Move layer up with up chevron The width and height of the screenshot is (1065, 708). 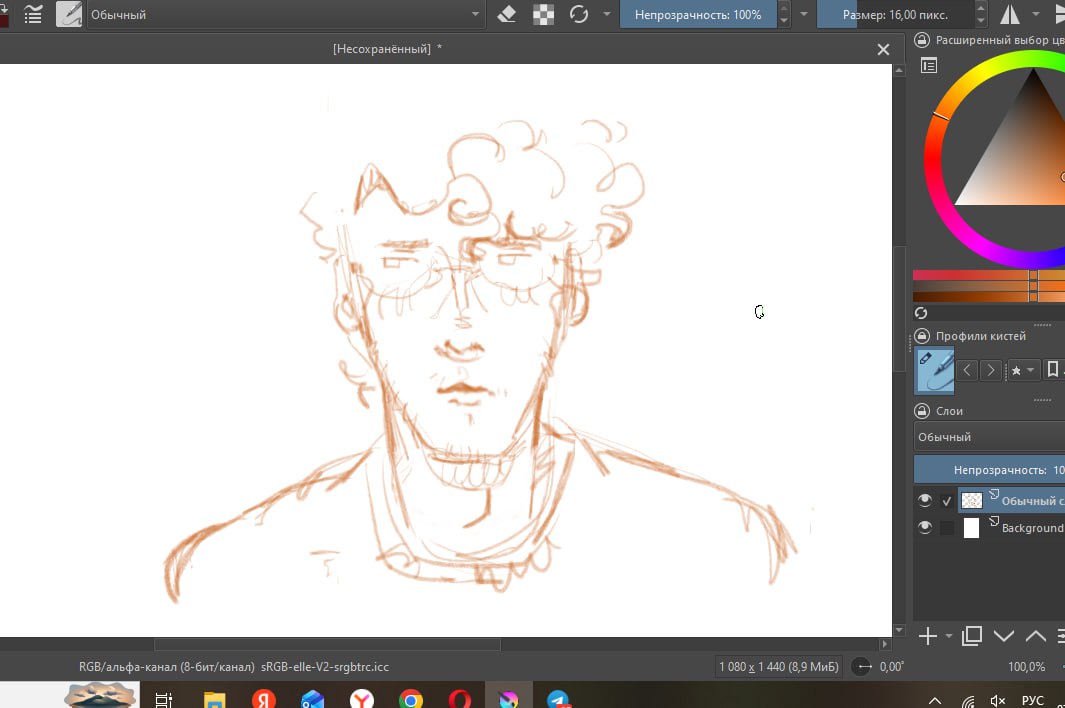pyautogui.click(x=1035, y=637)
